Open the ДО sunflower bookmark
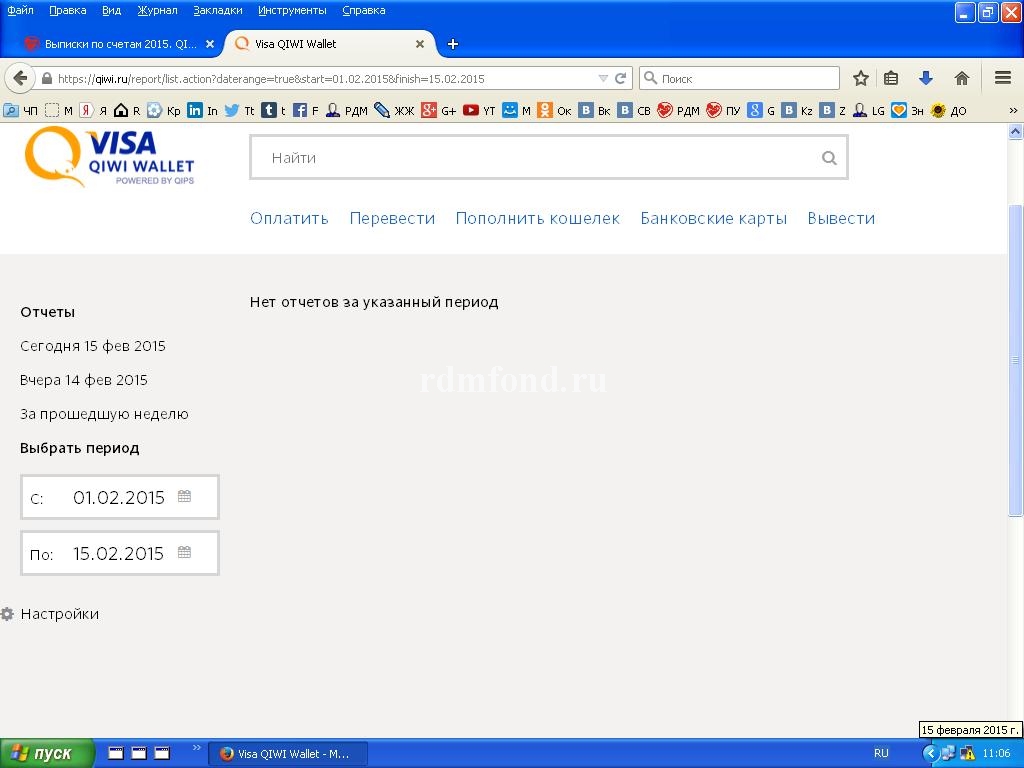Image resolution: width=1024 pixels, height=768 pixels. click(x=948, y=110)
